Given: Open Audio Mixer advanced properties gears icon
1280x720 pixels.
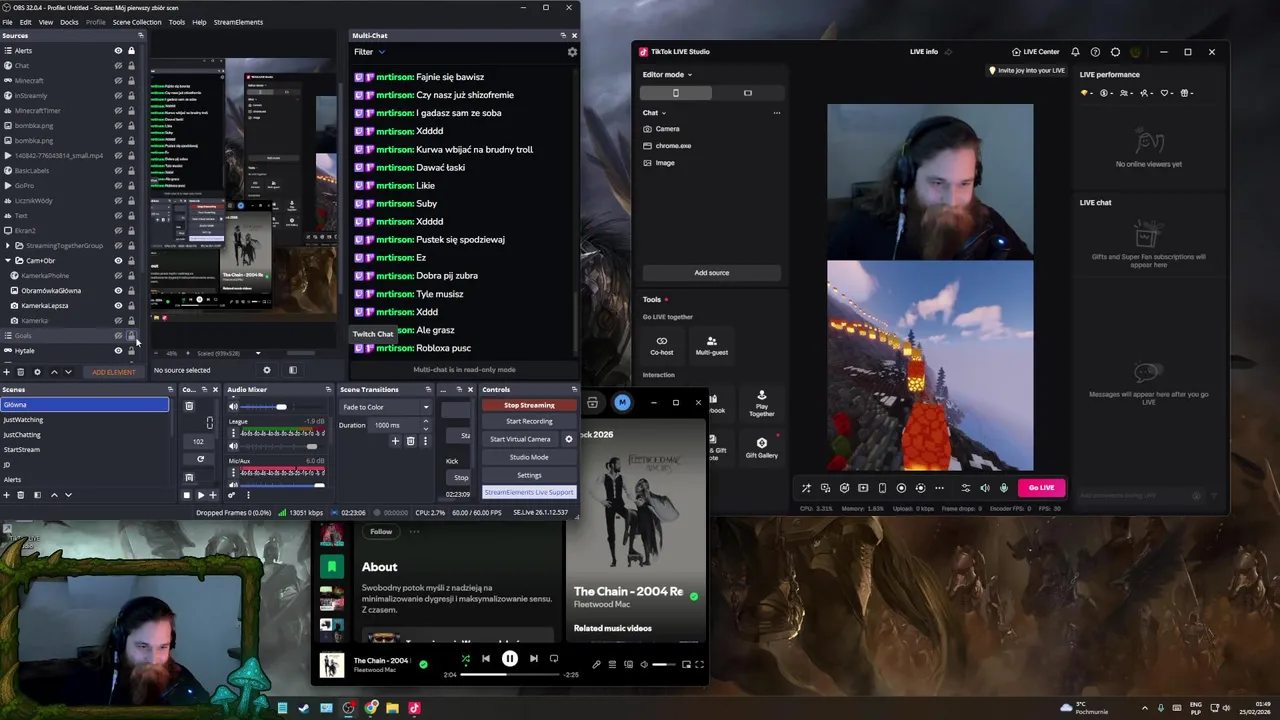Looking at the screenshot, I should (x=232, y=495).
